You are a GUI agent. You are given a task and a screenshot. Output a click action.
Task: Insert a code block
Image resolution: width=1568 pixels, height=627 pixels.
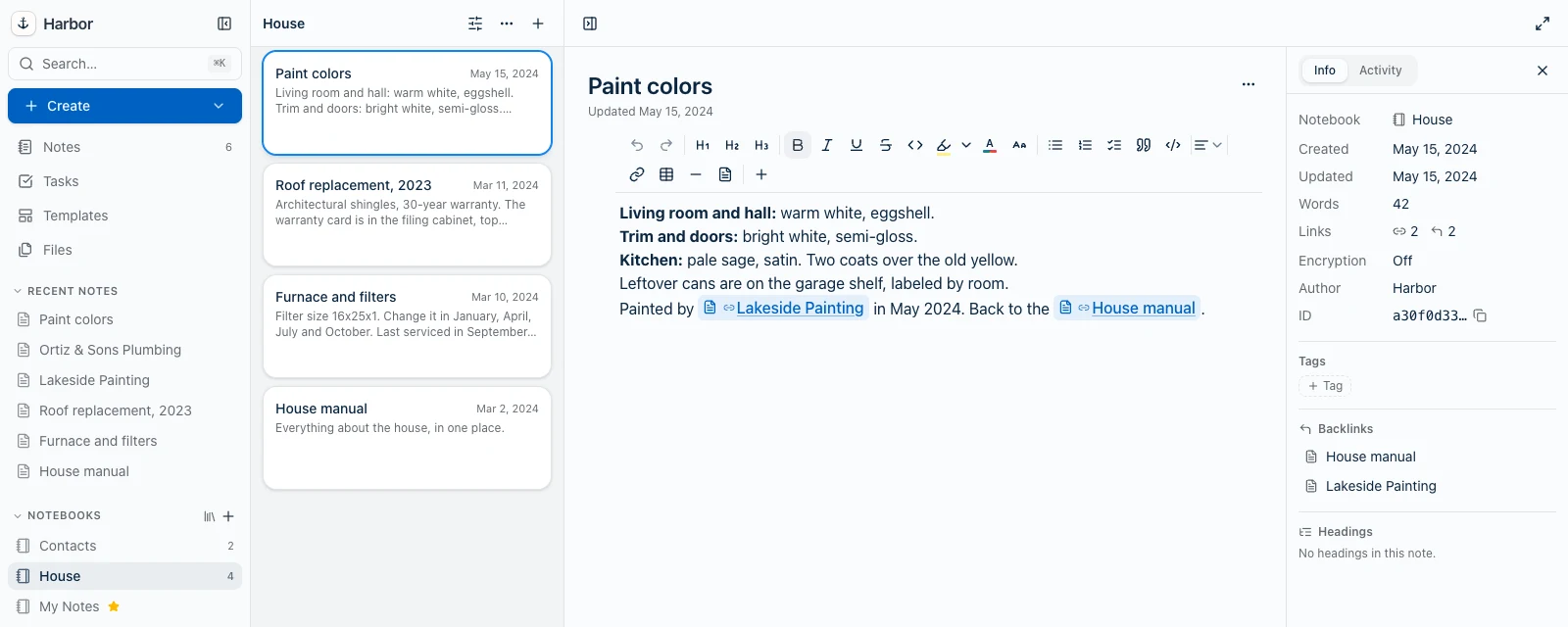pos(1173,145)
